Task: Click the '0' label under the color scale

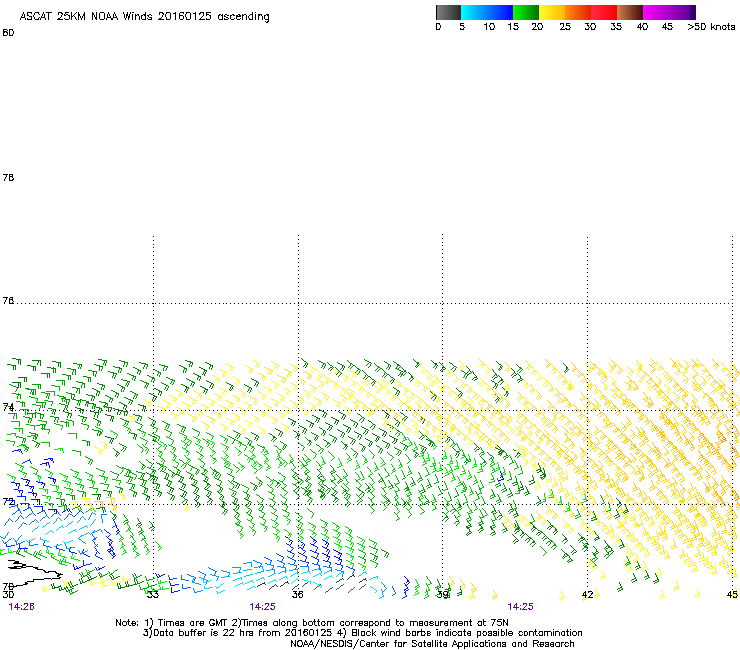Action: click(438, 27)
